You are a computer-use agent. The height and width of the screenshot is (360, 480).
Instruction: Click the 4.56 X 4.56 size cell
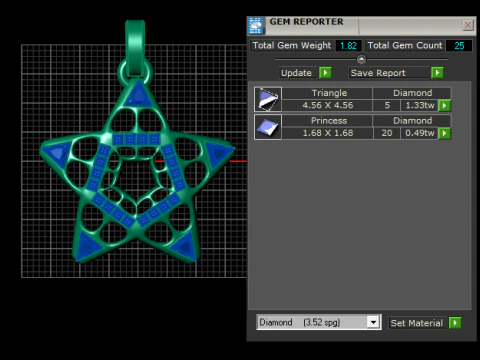tap(327, 105)
